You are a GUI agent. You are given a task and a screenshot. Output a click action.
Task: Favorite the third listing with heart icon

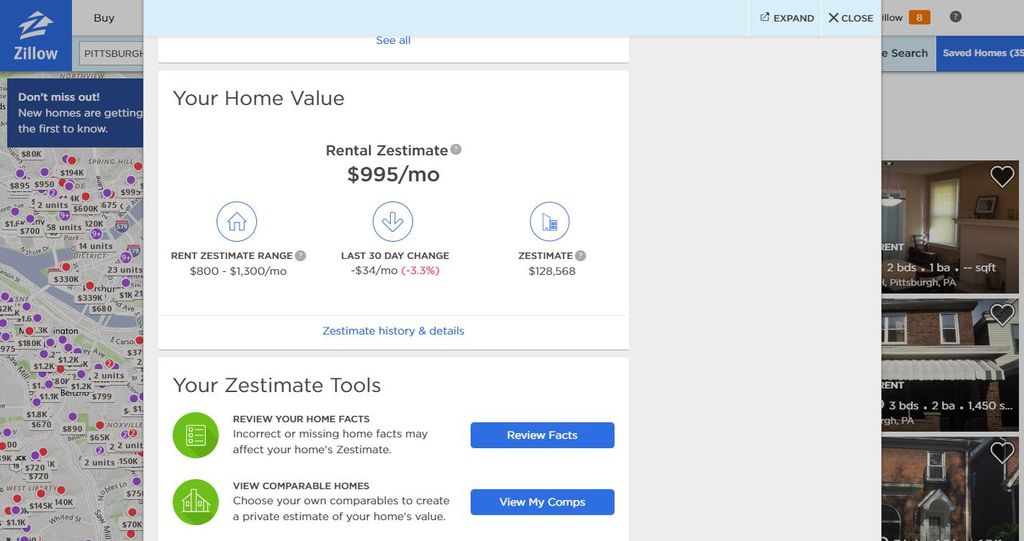[1002, 453]
